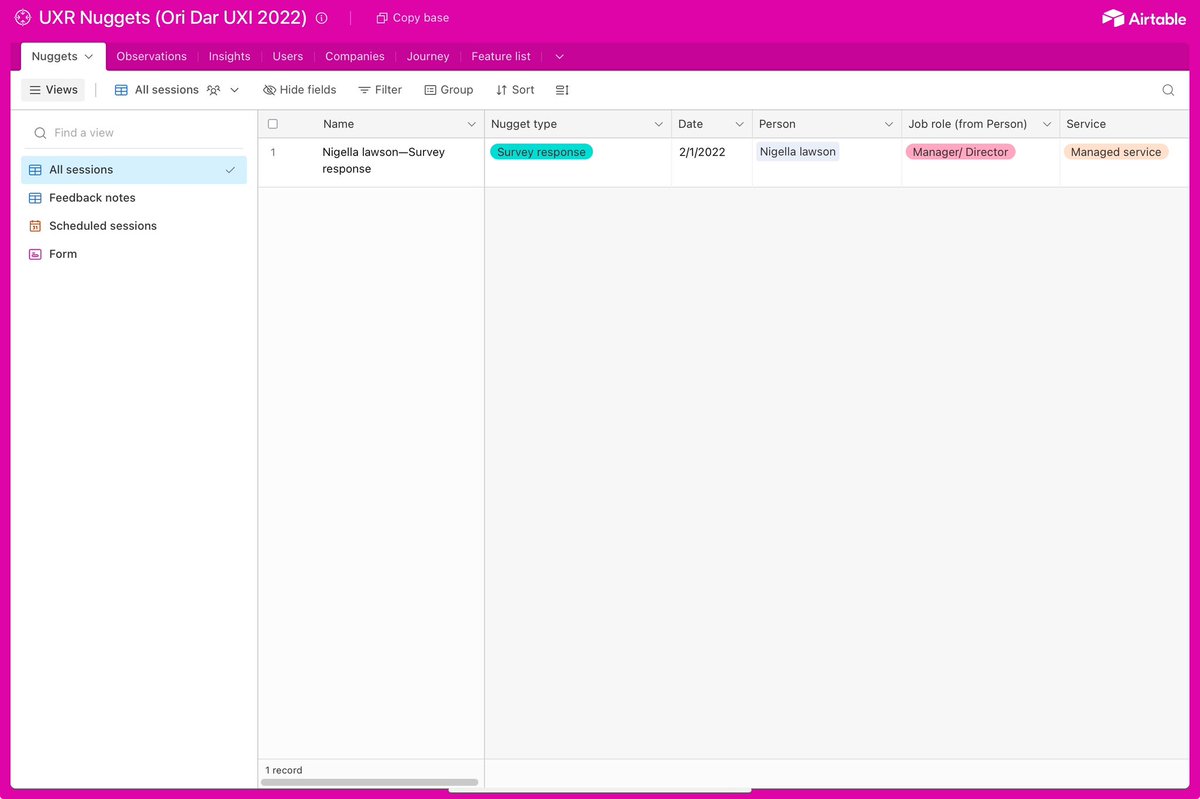
Task: Select All sessions view in sidebar
Action: pos(134,170)
